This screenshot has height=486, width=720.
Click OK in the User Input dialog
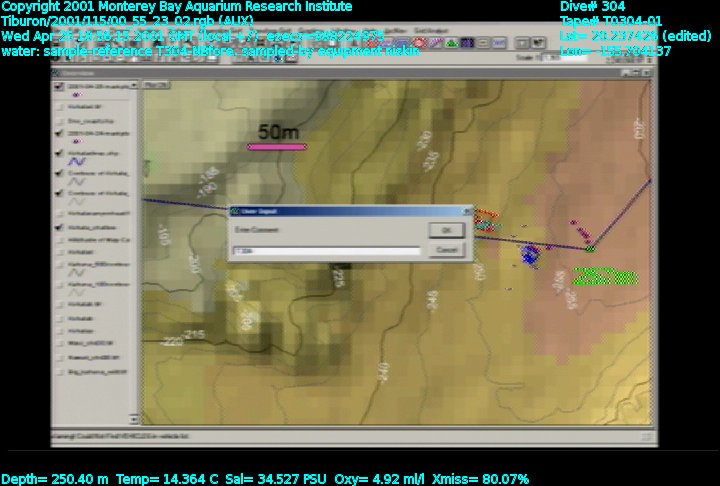446,230
